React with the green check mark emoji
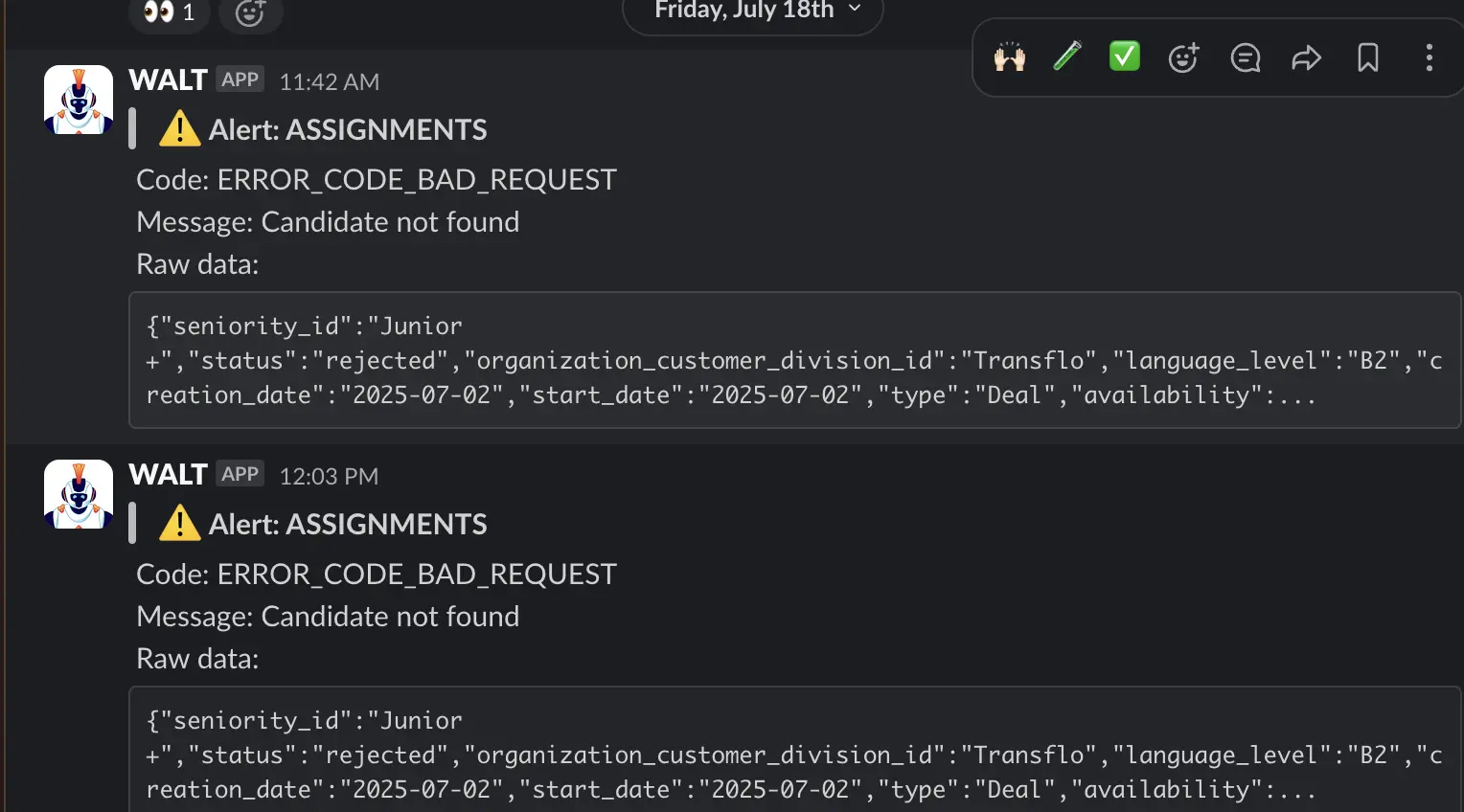 tap(1124, 57)
